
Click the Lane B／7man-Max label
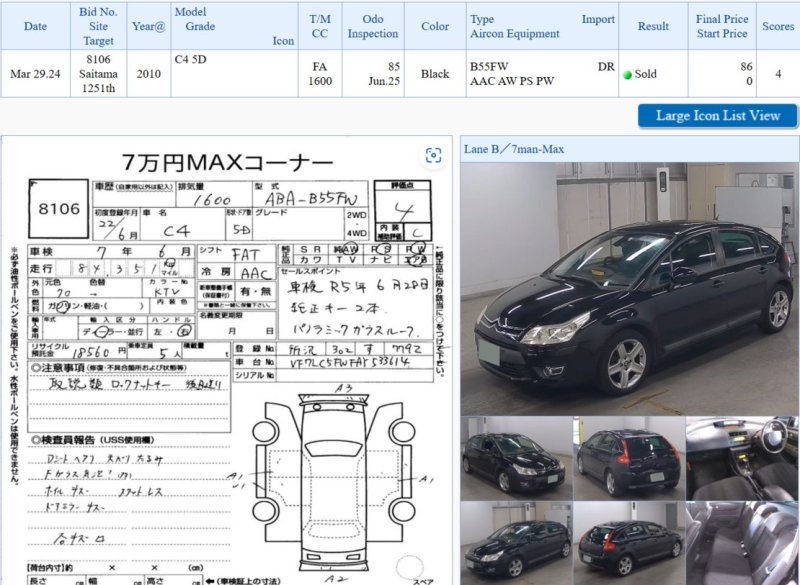(514, 149)
